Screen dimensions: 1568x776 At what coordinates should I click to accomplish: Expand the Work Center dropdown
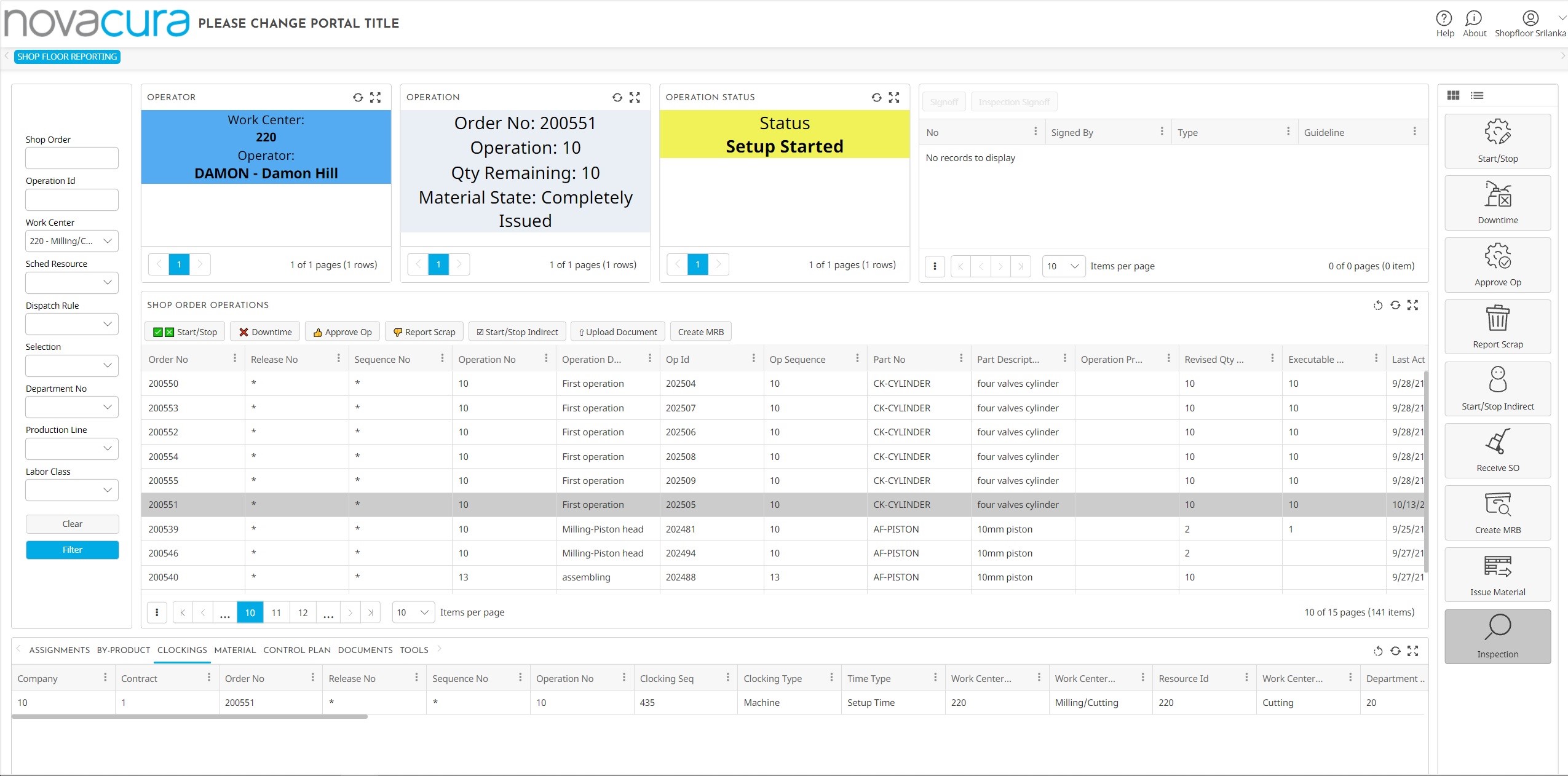(107, 241)
